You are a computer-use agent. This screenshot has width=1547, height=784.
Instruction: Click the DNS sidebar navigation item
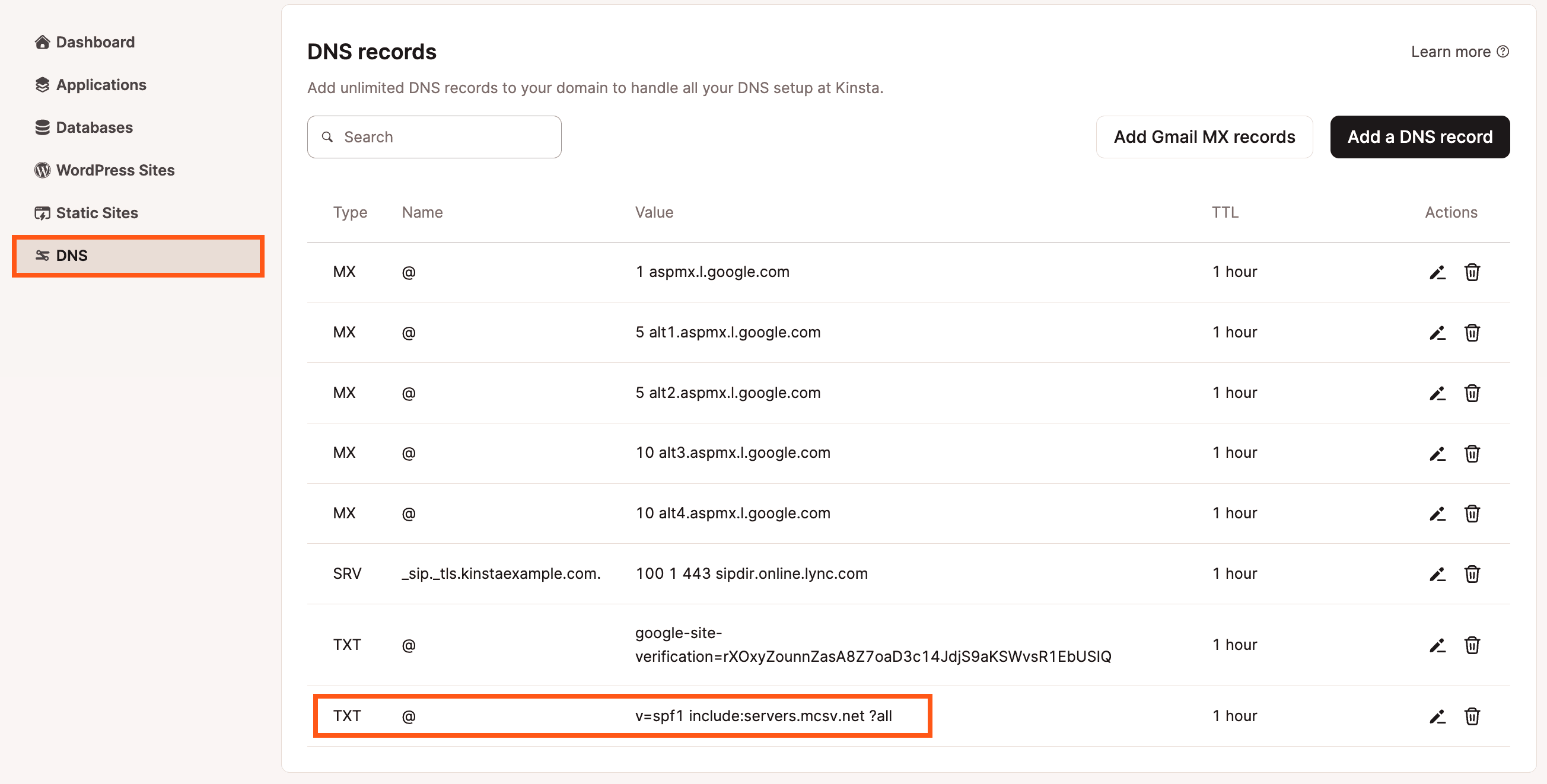pyautogui.click(x=72, y=255)
